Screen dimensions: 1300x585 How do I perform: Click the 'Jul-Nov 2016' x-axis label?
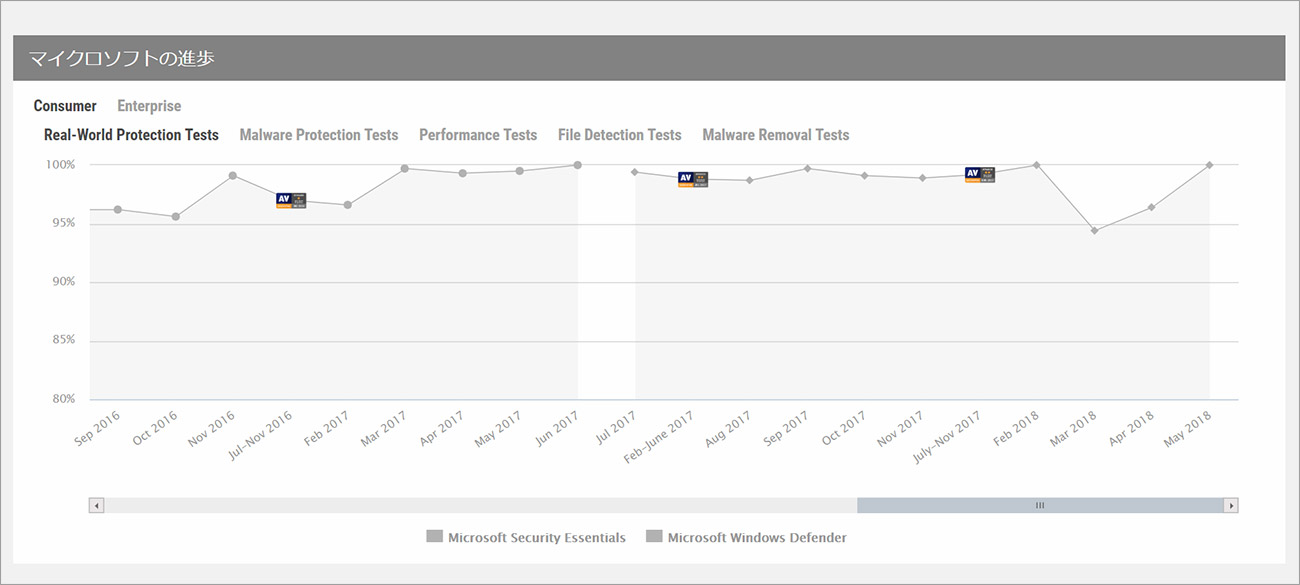pos(260,436)
